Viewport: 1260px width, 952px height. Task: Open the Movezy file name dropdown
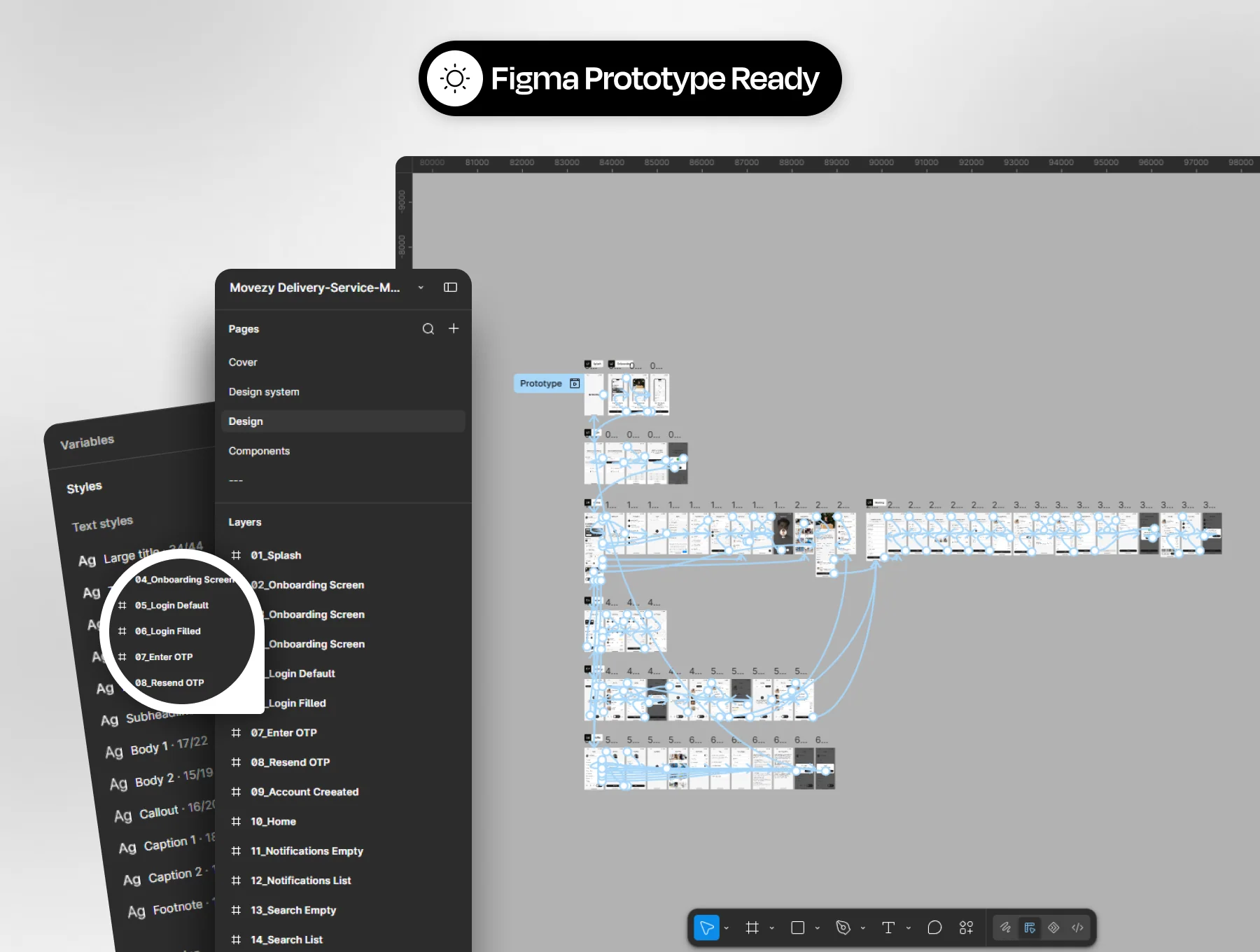coord(421,288)
